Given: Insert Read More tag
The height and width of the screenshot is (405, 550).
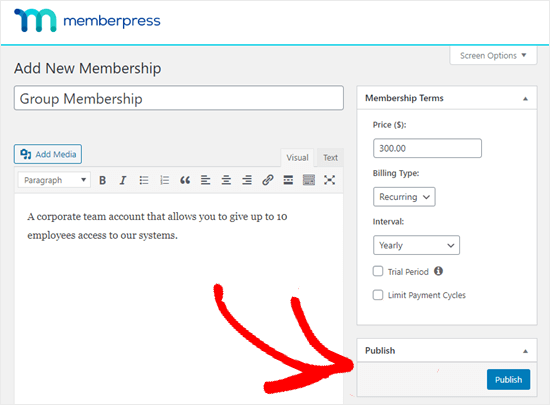Looking at the screenshot, I should (288, 180).
